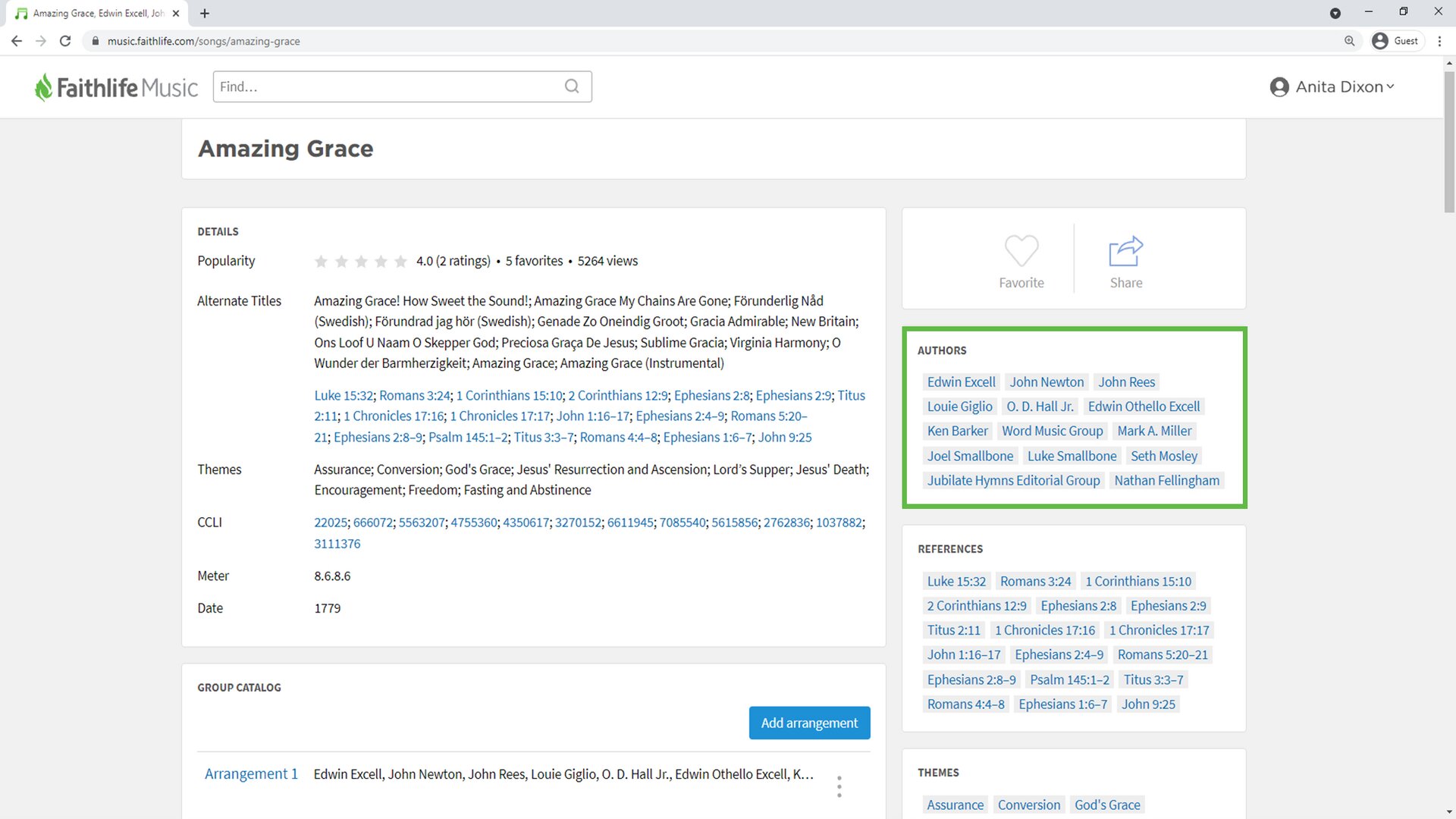Open author O. D. Hall Jr.
Screen dimensions: 1456x819
[1040, 406]
